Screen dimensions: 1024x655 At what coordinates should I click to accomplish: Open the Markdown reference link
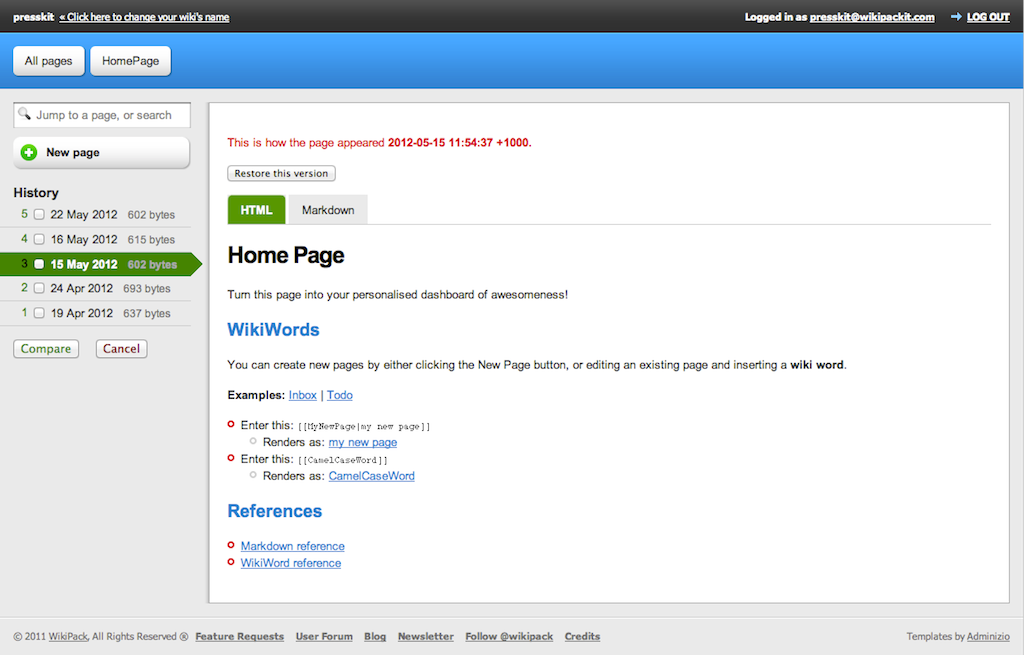click(292, 546)
